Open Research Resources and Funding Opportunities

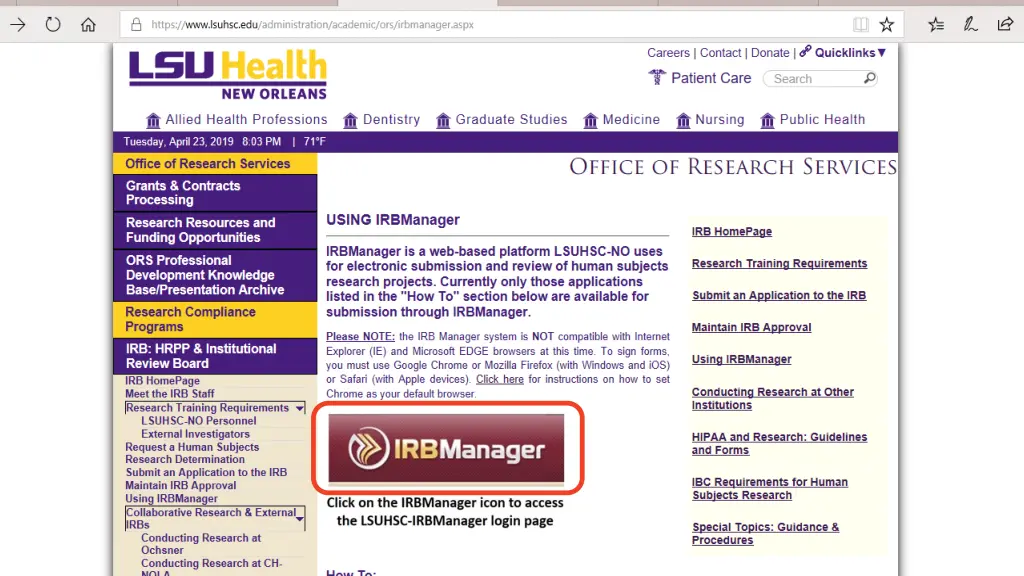click(215, 230)
